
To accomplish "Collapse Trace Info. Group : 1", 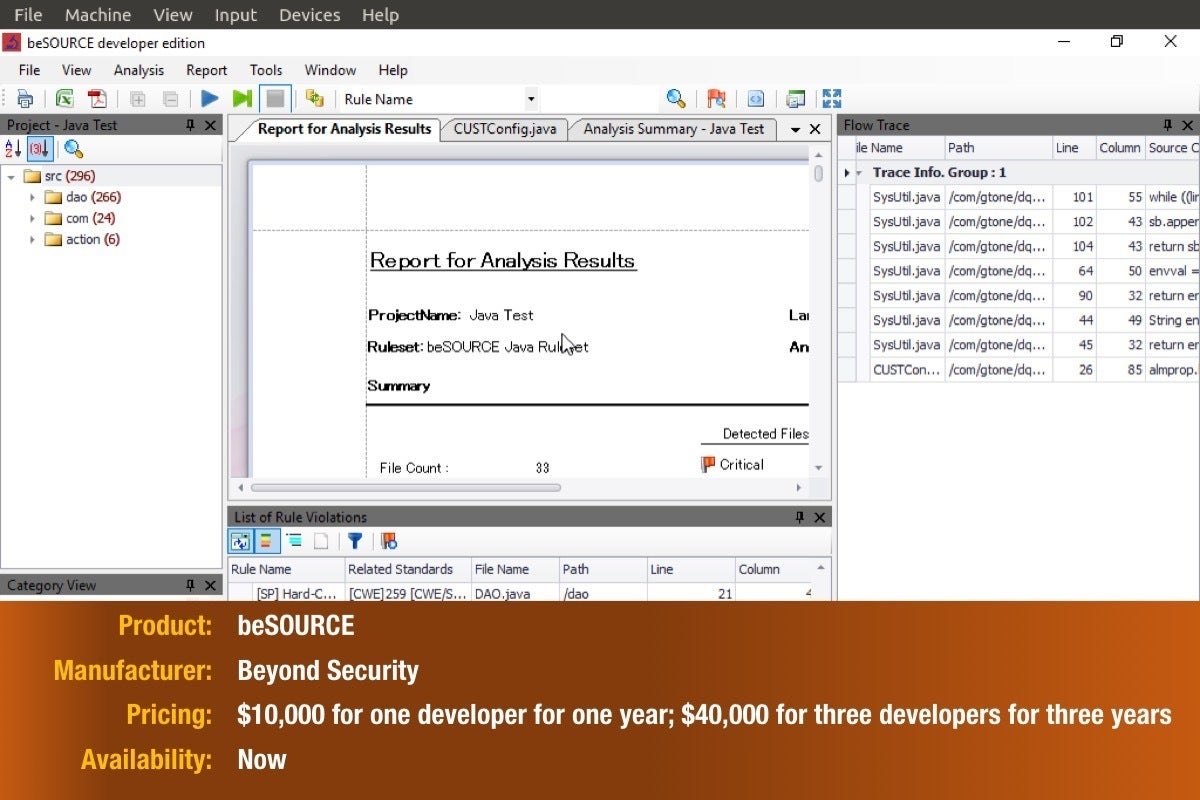I will click(859, 172).
